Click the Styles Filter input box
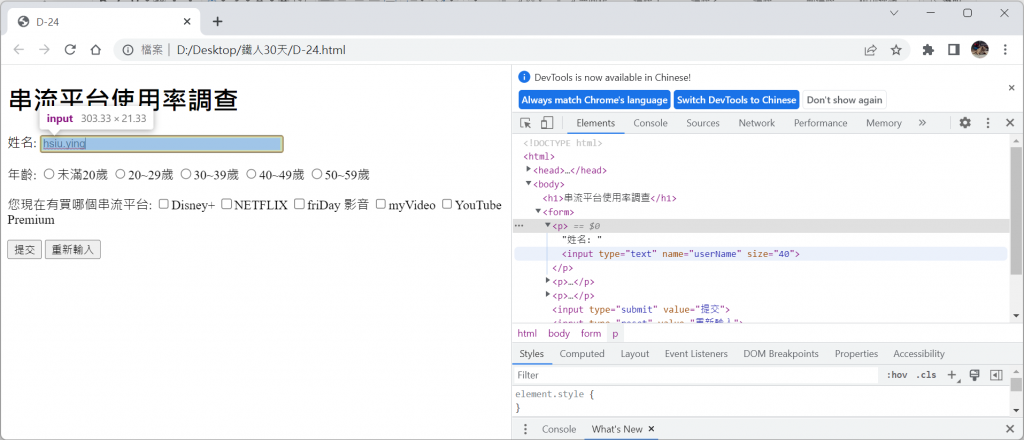 click(x=696, y=375)
